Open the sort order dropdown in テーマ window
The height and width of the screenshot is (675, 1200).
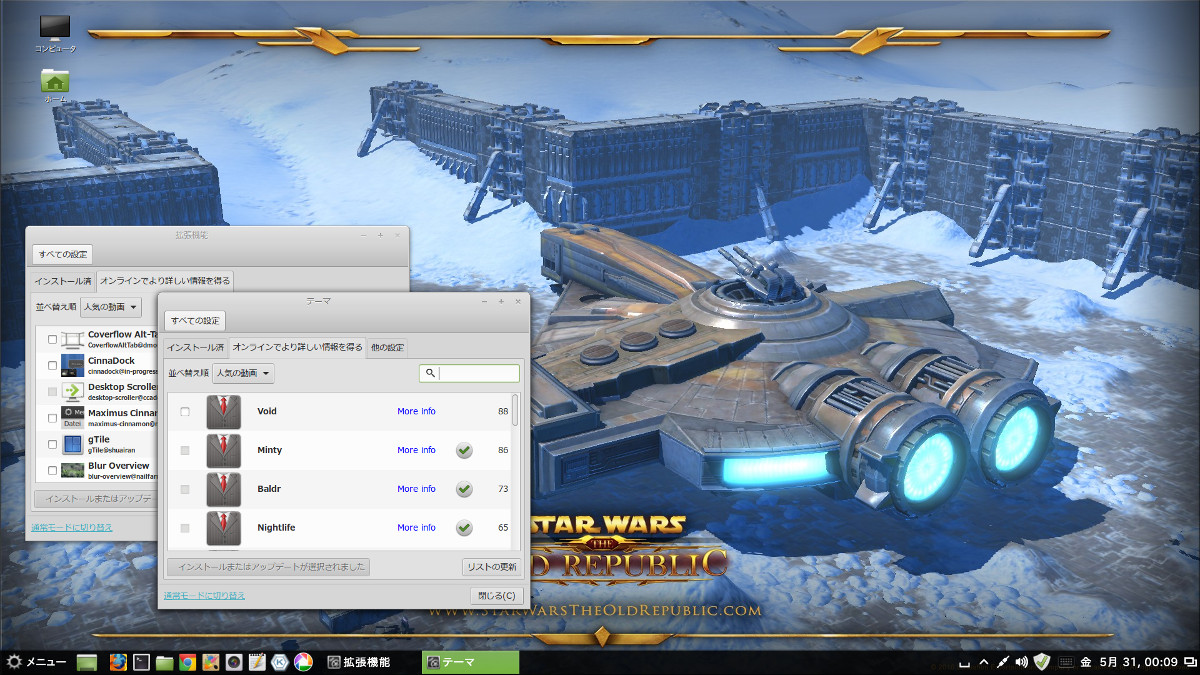pyautogui.click(x=244, y=373)
